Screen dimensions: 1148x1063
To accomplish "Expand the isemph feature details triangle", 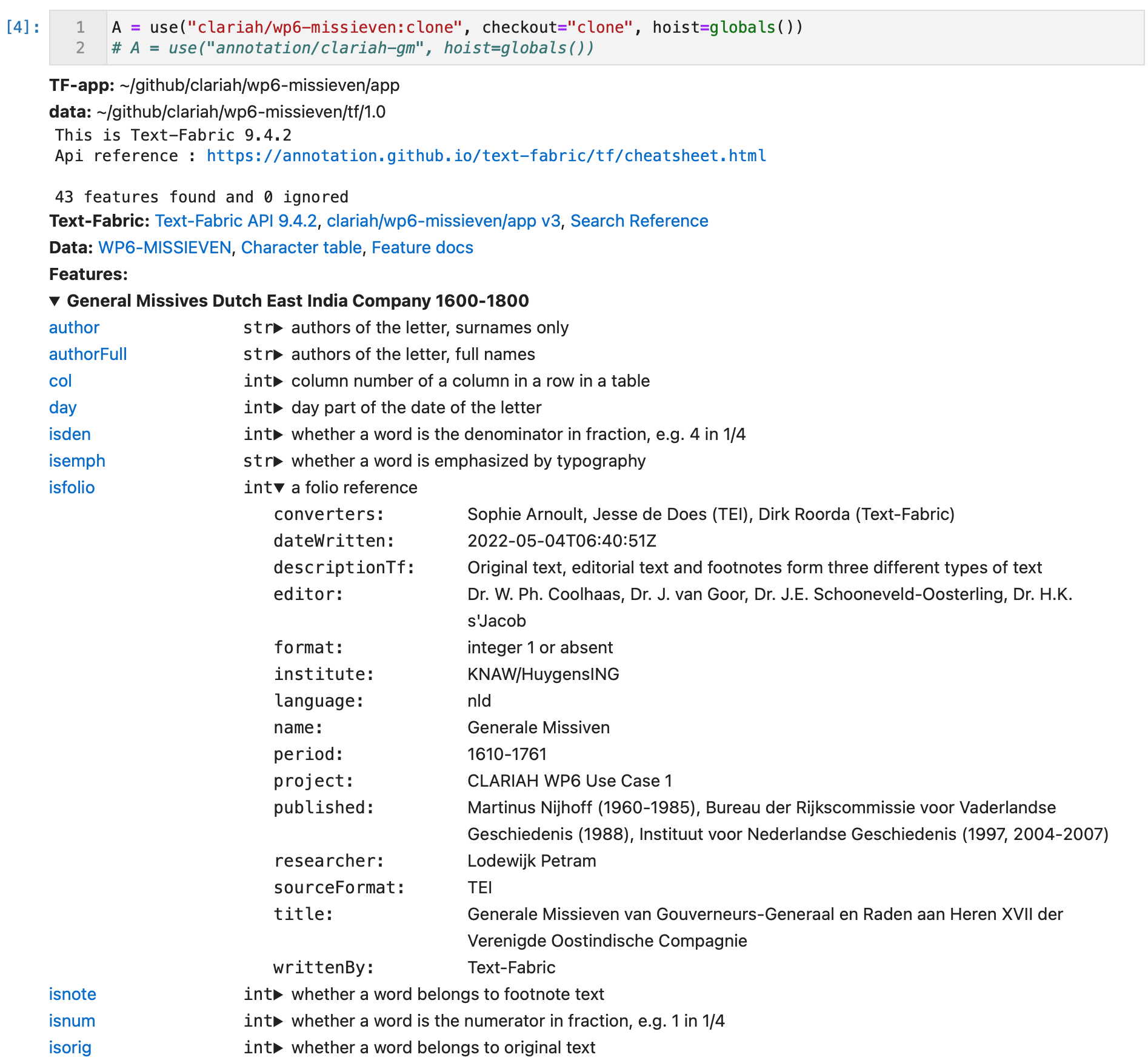I will coord(278,462).
